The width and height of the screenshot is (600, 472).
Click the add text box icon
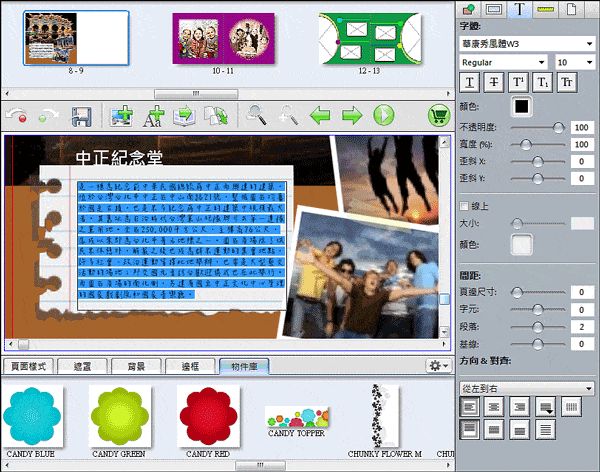[x=155, y=116]
